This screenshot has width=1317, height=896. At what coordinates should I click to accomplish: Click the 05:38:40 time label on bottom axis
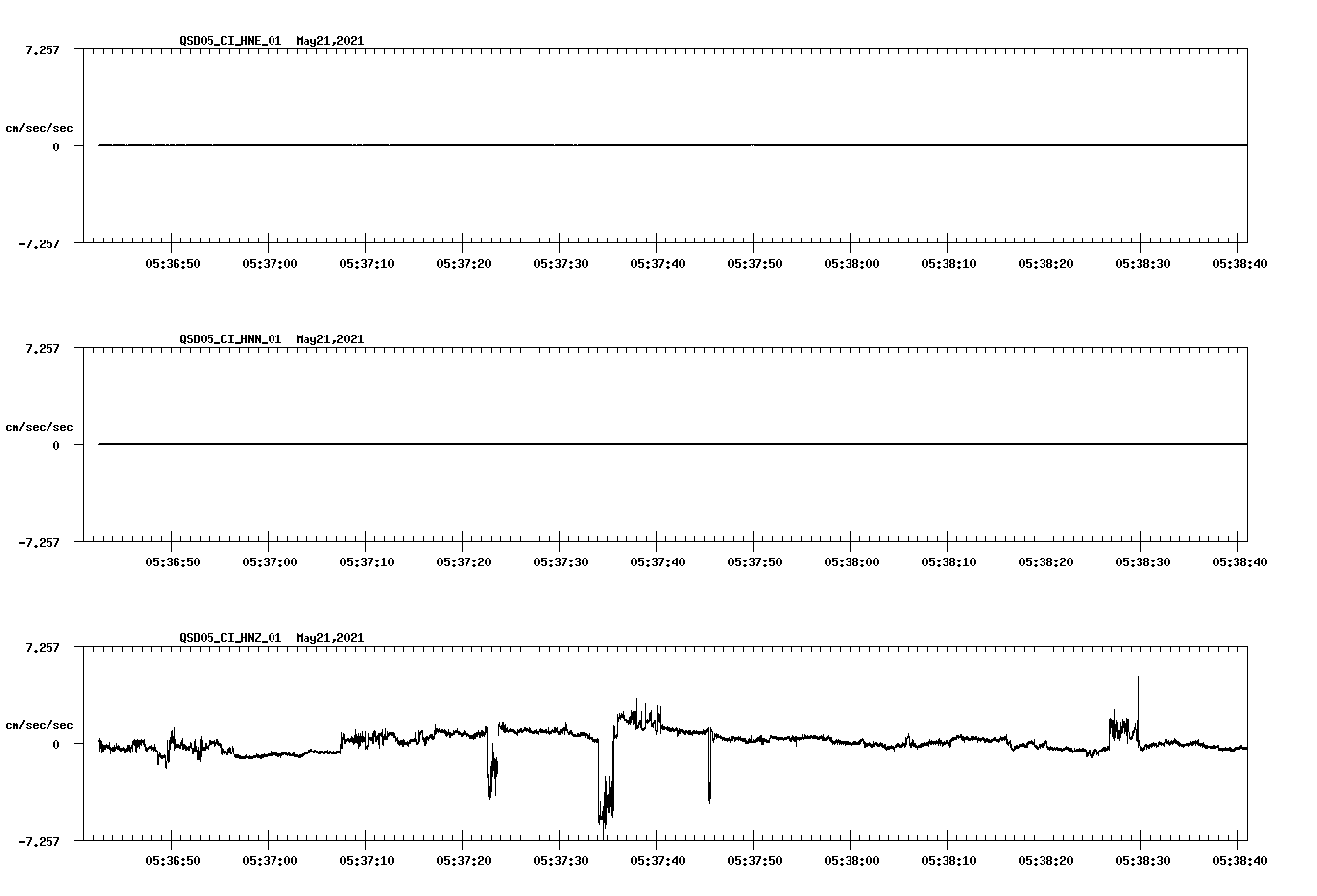tap(1240, 858)
